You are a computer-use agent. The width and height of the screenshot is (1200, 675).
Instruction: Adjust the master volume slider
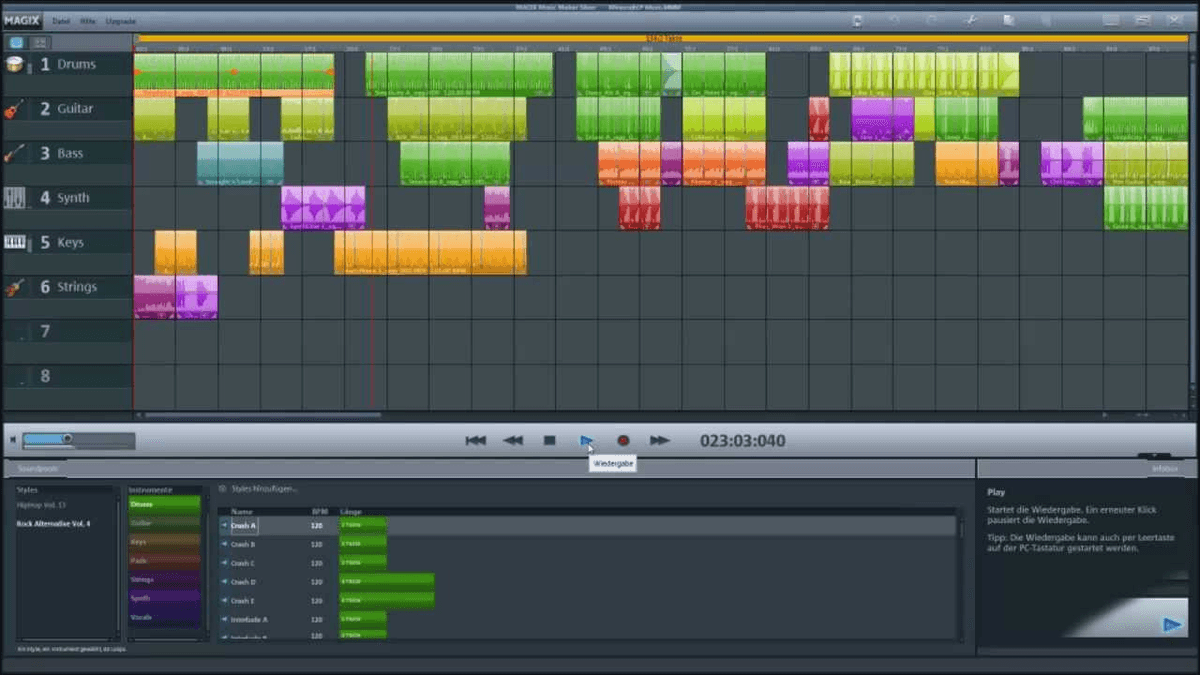point(78,440)
